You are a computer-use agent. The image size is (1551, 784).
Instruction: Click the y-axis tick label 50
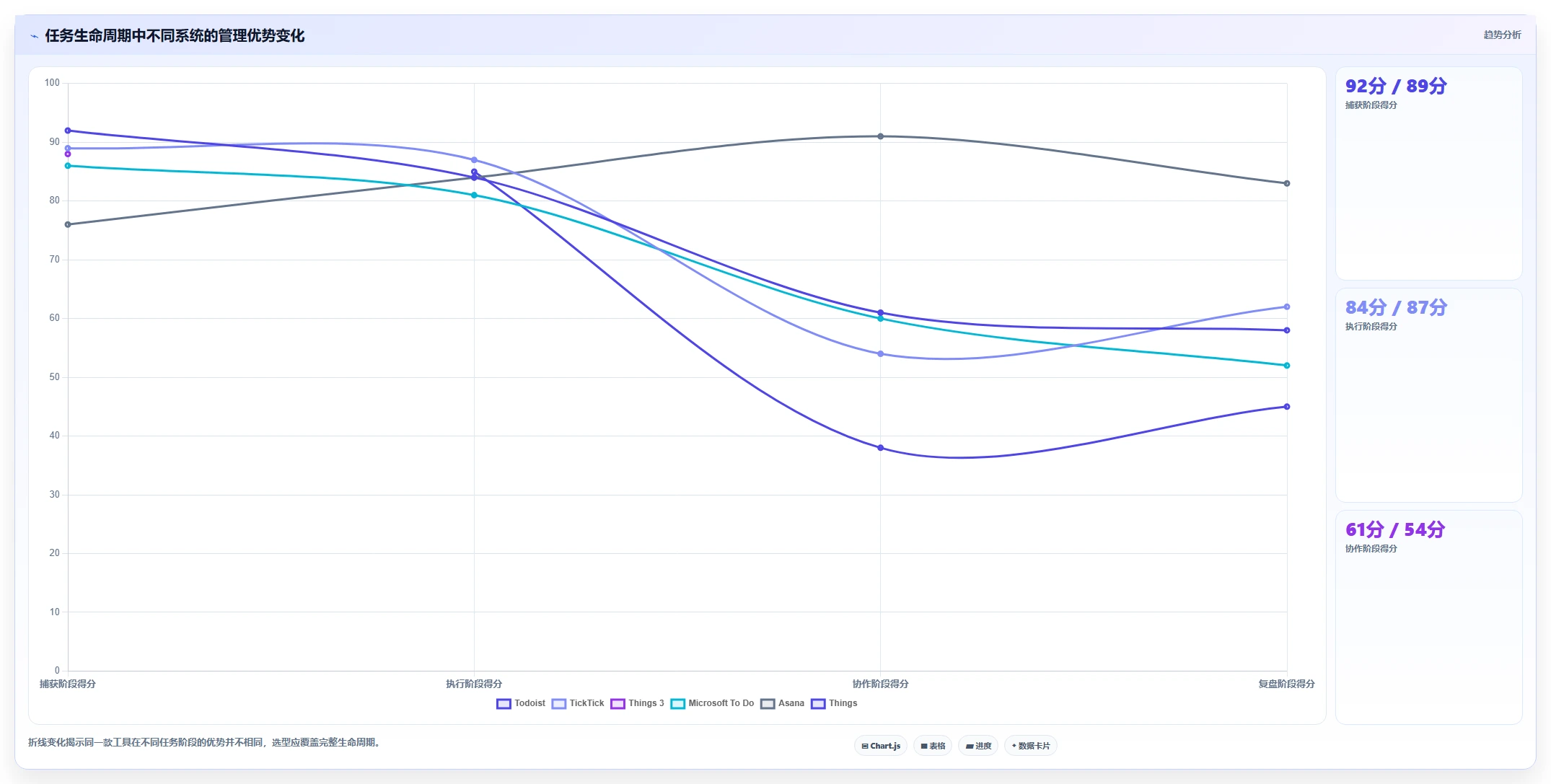click(54, 377)
